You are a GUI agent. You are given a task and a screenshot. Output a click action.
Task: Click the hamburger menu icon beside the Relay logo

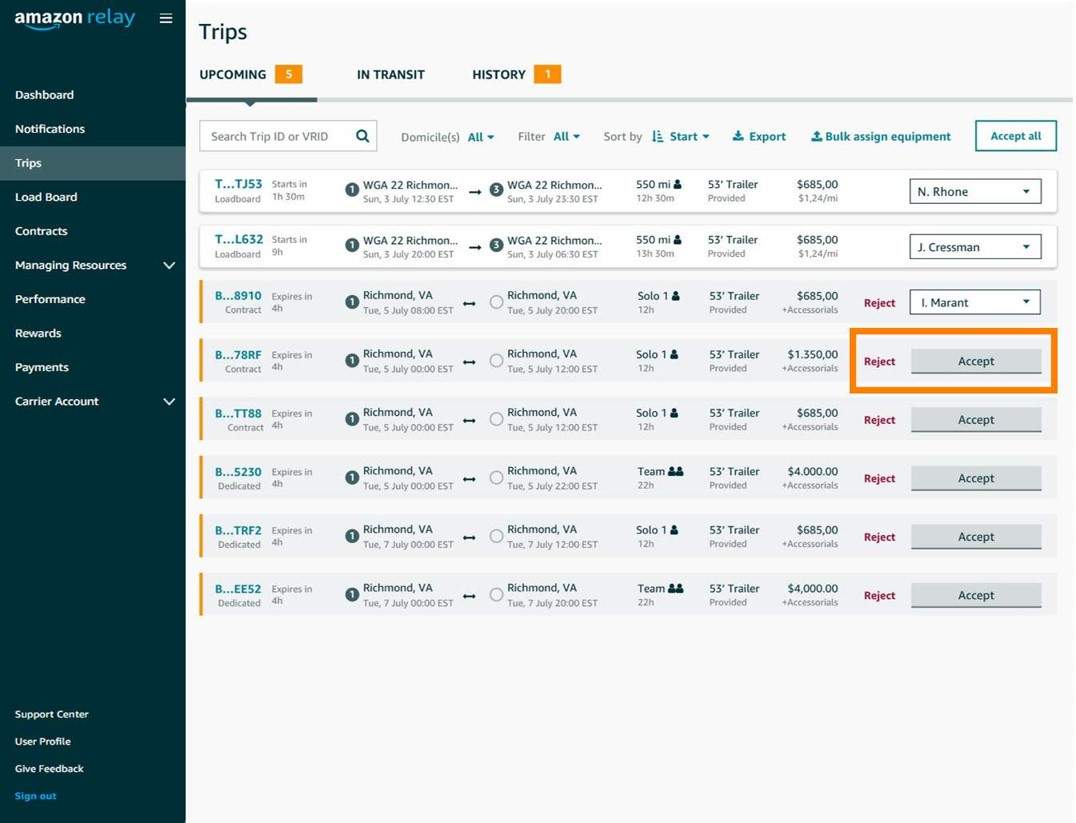(166, 17)
